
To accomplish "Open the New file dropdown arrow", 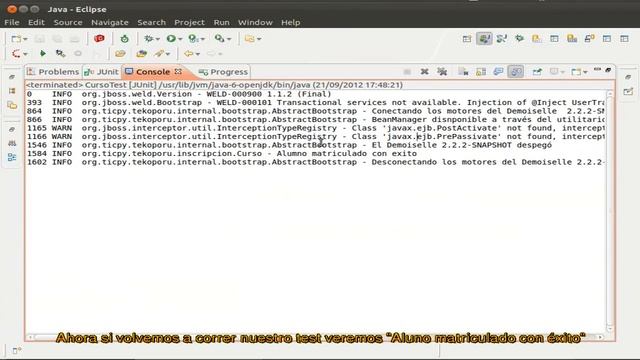I will pyautogui.click(x=25, y=39).
